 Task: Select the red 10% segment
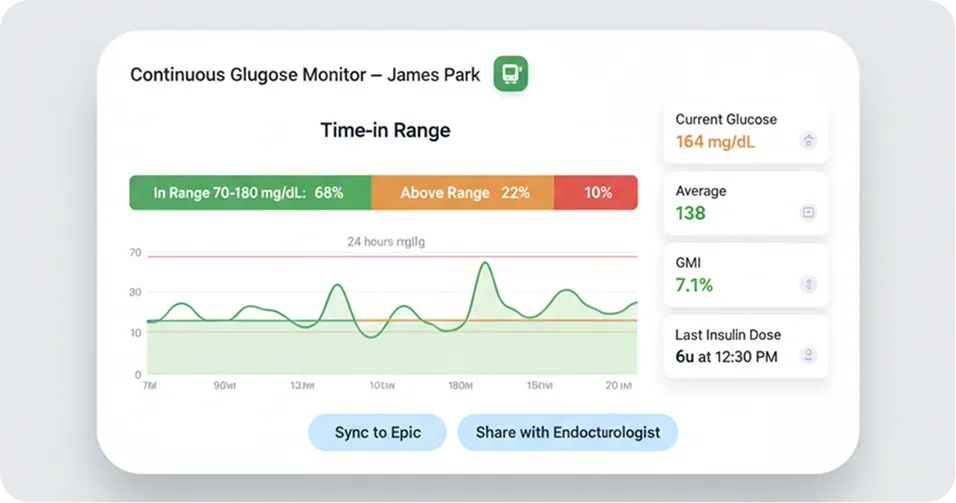[596, 193]
